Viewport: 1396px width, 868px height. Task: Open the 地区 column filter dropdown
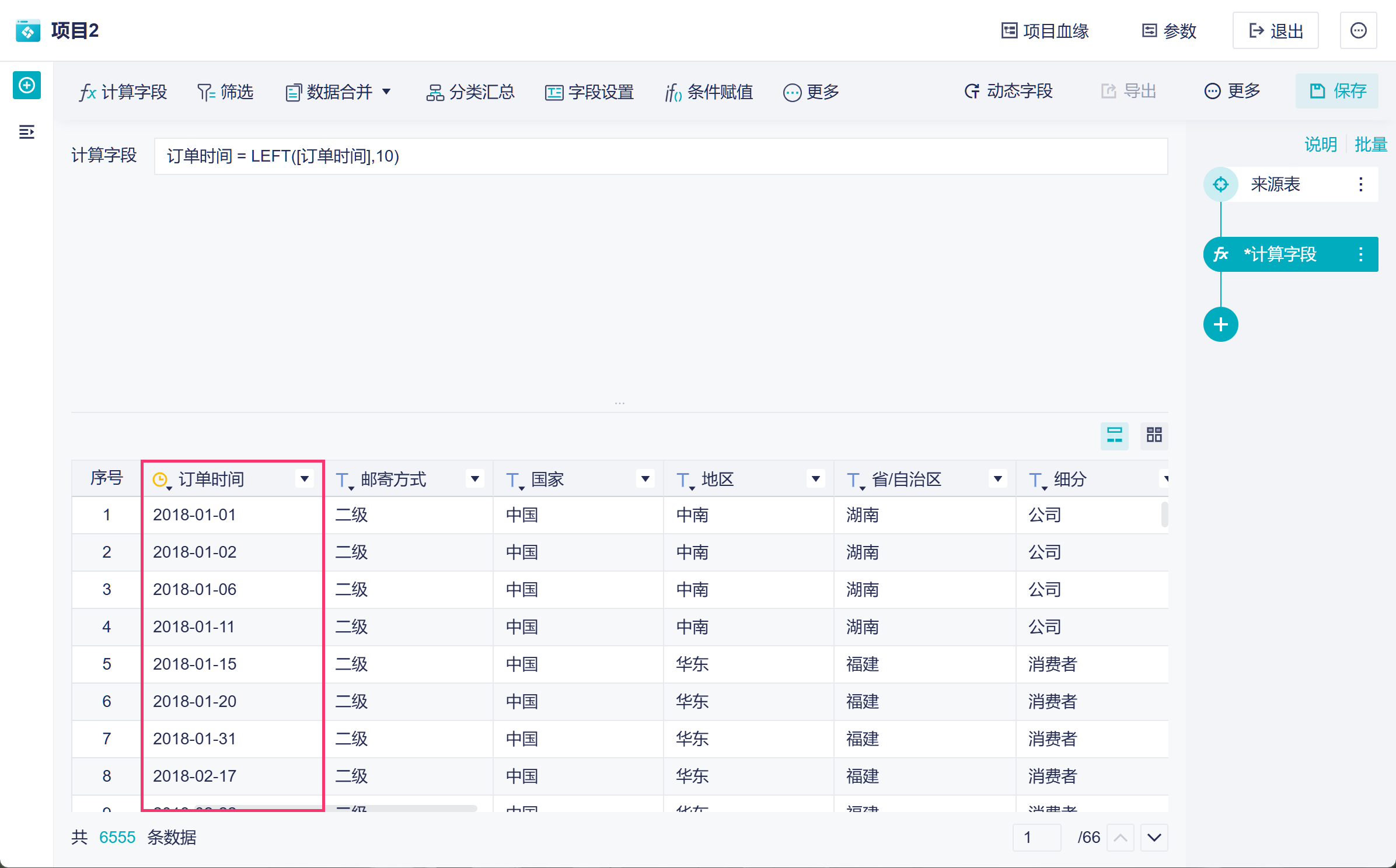[x=815, y=479]
